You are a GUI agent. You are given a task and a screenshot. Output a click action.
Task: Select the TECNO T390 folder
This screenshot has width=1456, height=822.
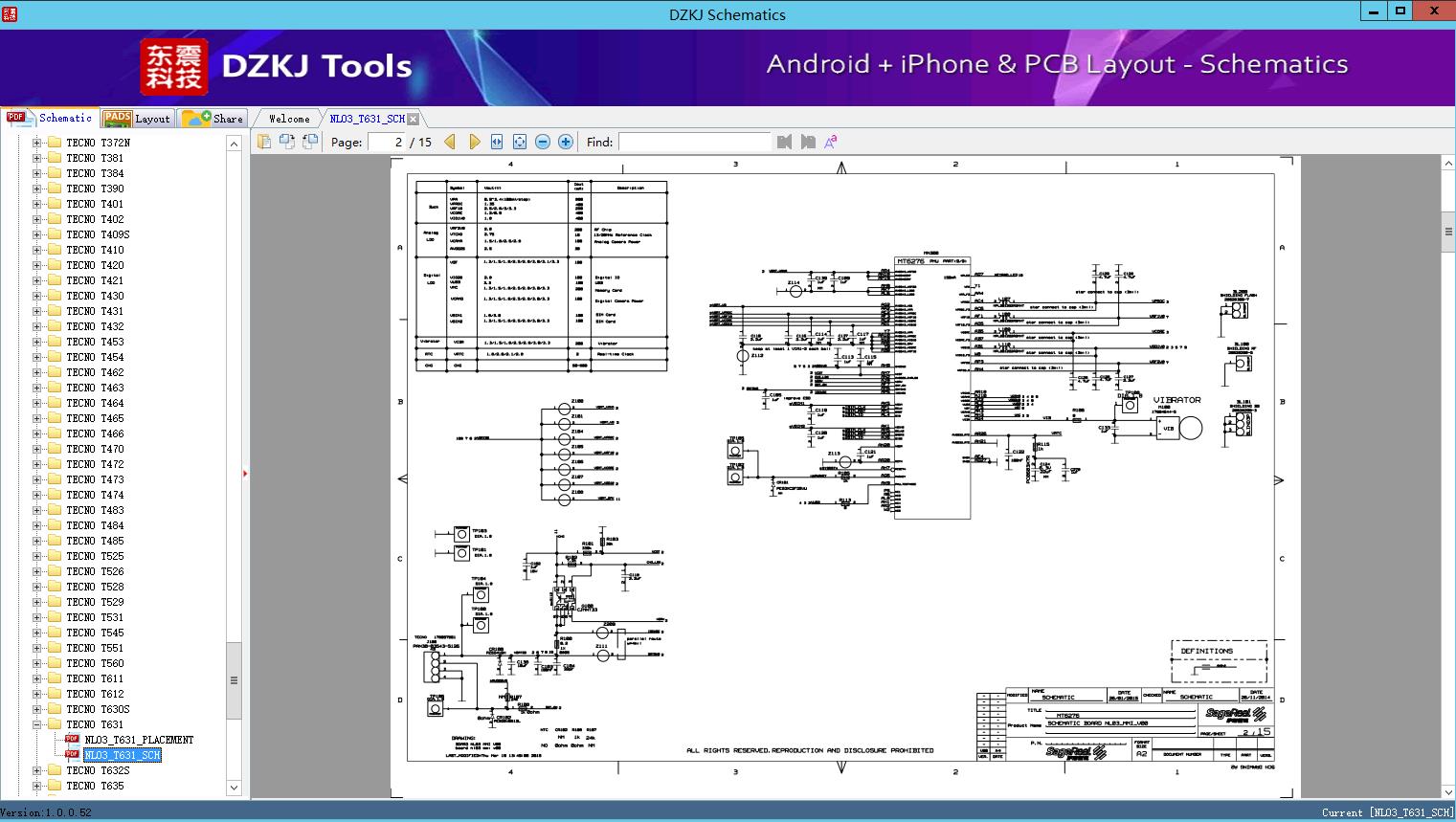pyautogui.click(x=95, y=189)
